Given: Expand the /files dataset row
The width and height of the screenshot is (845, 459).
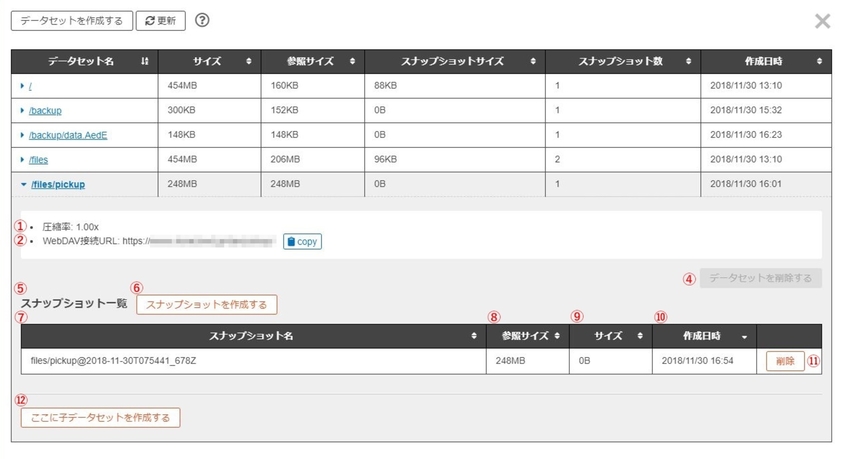Looking at the screenshot, I should pyautogui.click(x=22, y=159).
